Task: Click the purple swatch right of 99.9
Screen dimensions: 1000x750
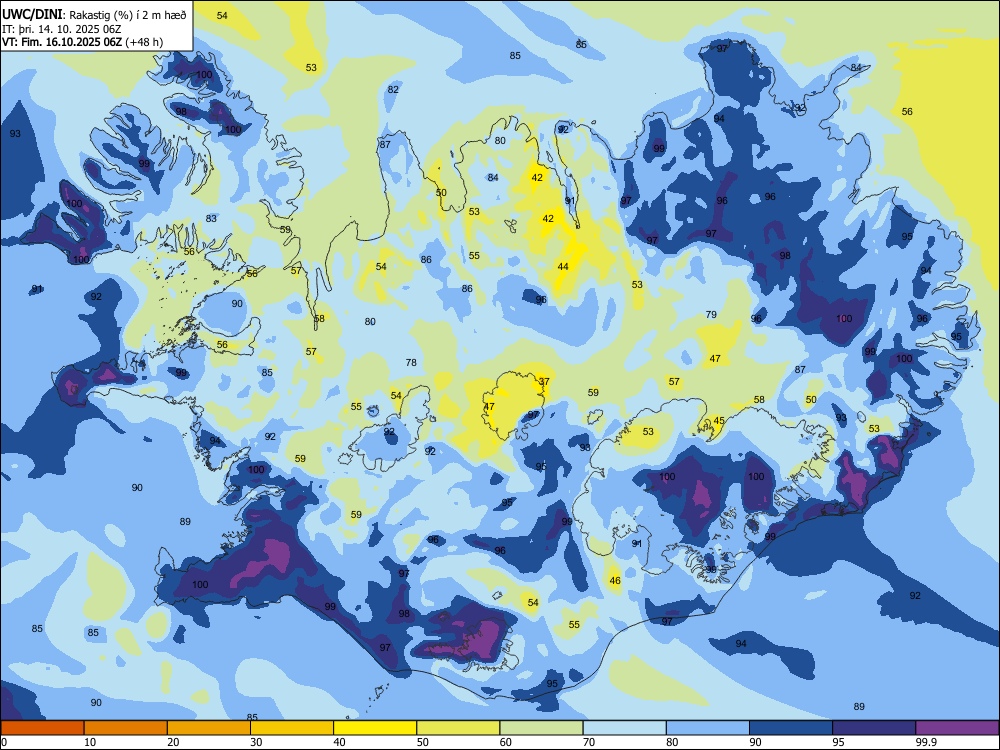Action: pyautogui.click(x=957, y=728)
